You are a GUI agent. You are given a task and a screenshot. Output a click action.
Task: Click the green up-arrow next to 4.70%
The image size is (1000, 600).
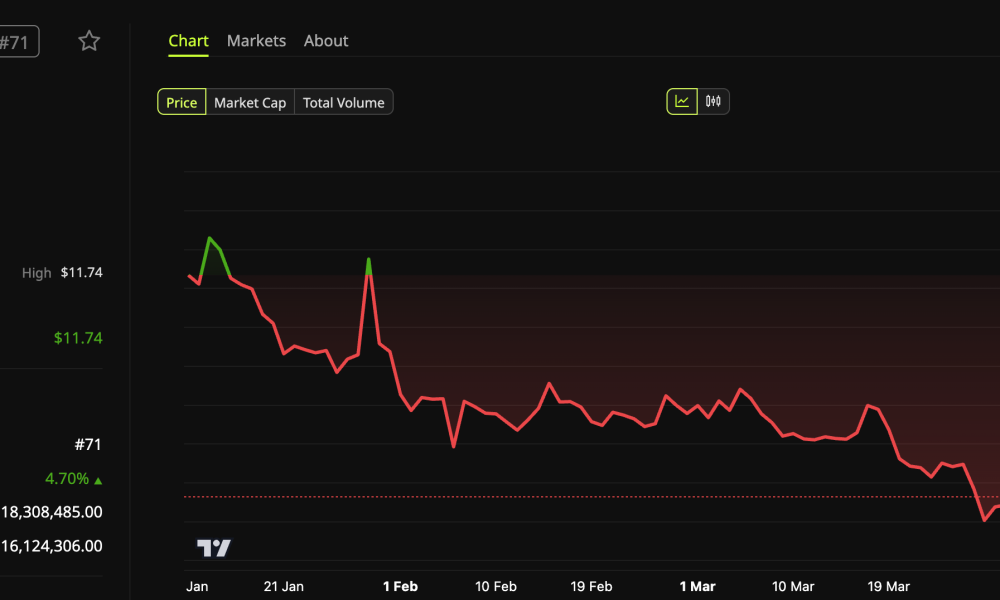(97, 479)
